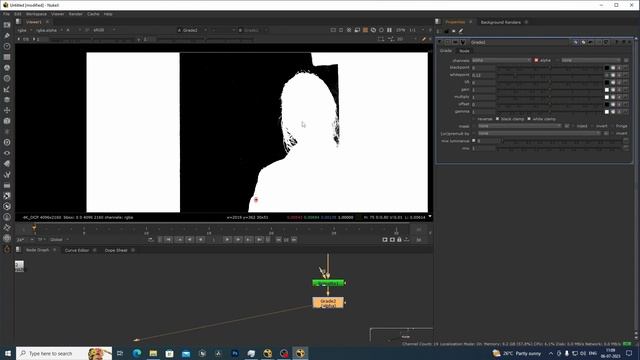Open the viewer rgba layer dropdown
The height and width of the screenshot is (360, 640).
24,30
